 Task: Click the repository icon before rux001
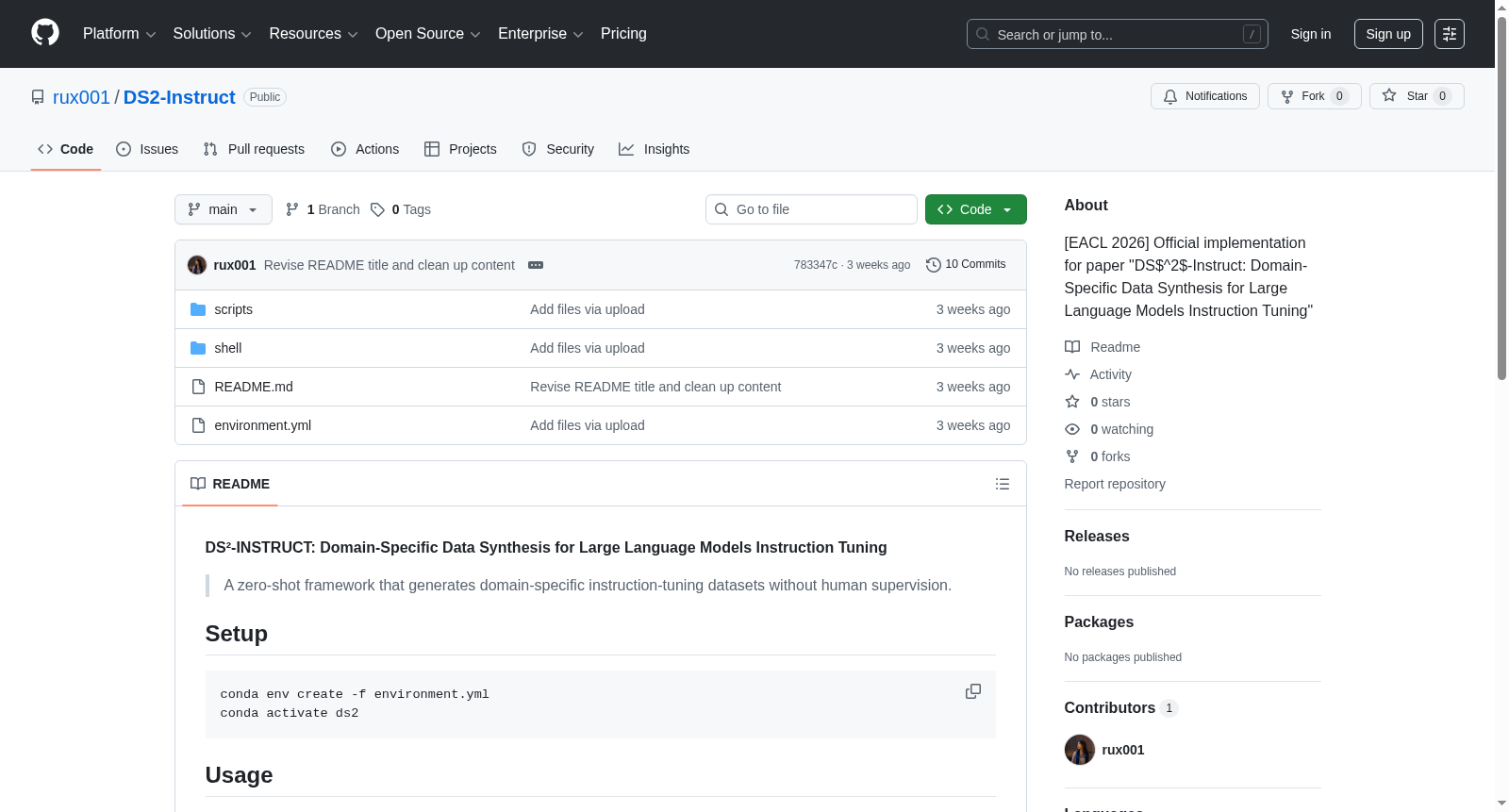coord(38,97)
